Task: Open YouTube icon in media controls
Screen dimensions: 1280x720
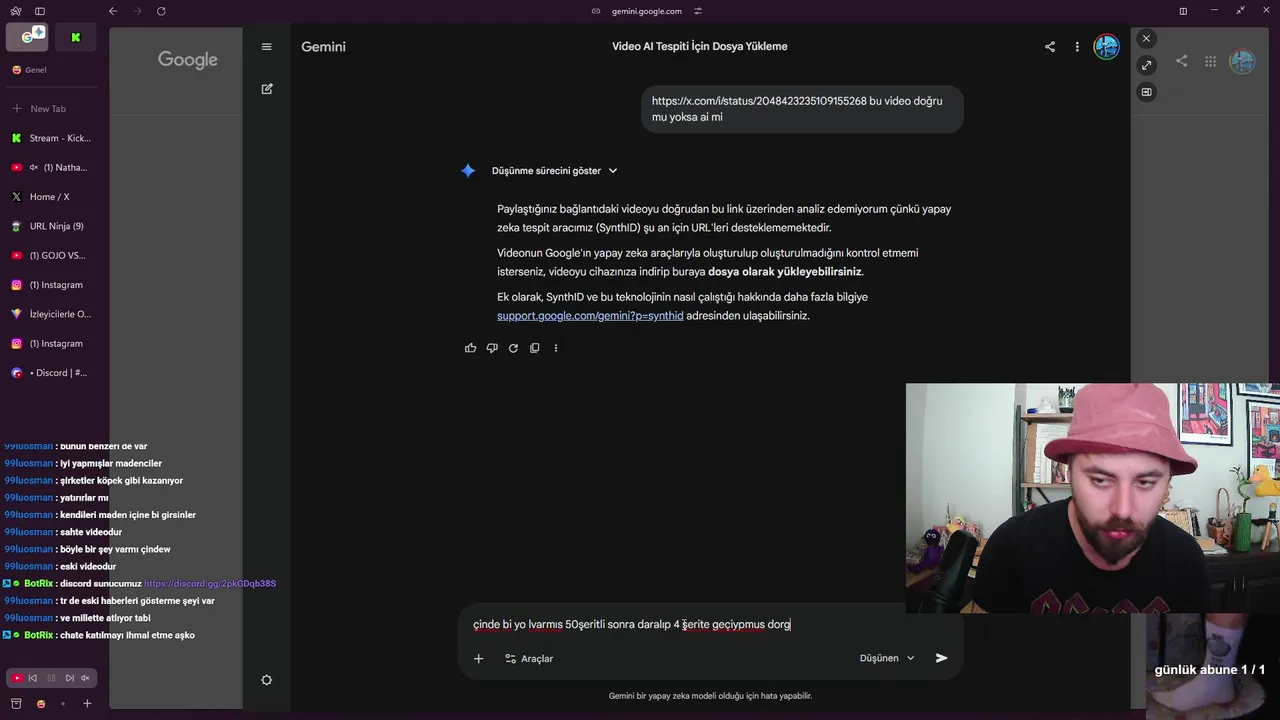Action: 16,678
